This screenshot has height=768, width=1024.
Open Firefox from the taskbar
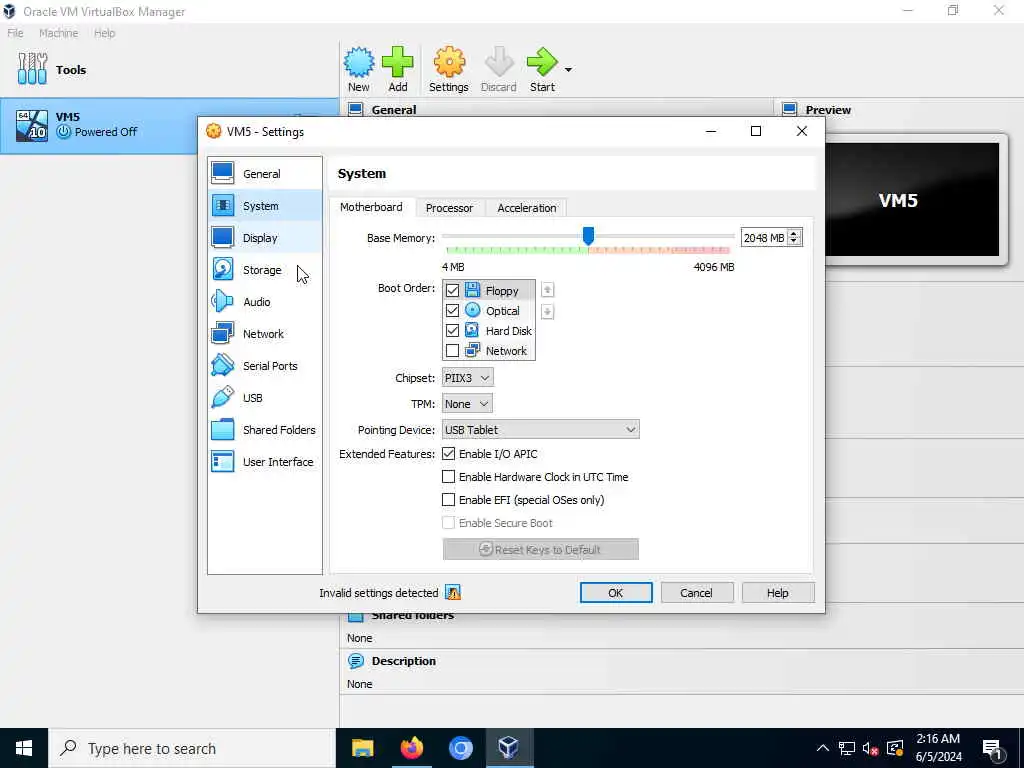click(x=411, y=748)
